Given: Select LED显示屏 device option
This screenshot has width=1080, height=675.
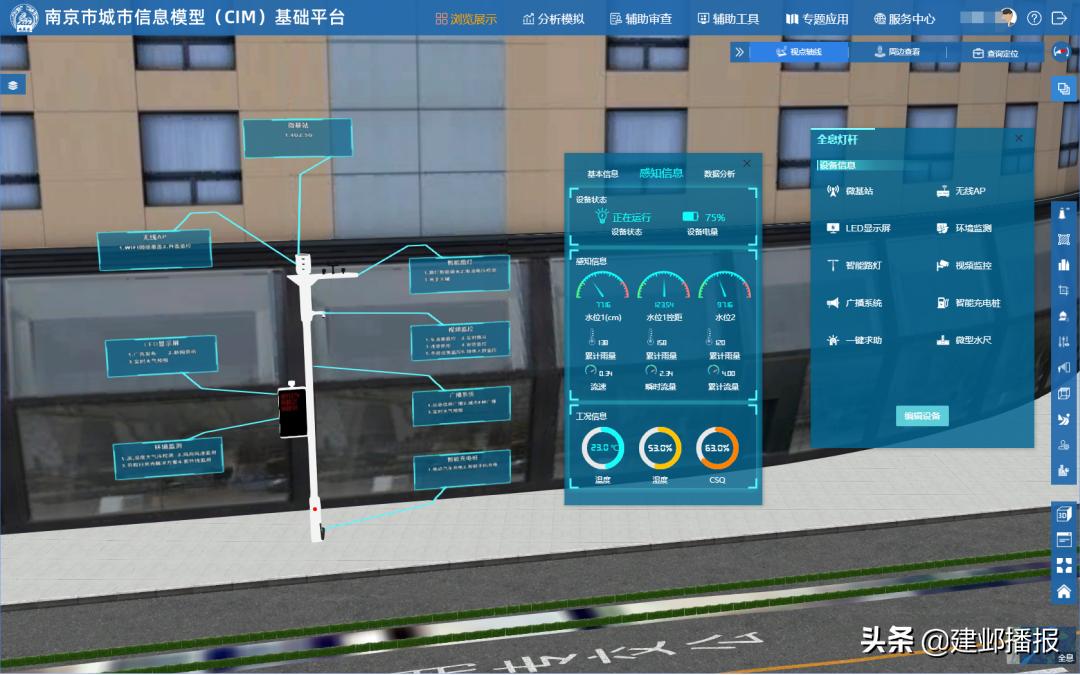Looking at the screenshot, I should (x=858, y=228).
